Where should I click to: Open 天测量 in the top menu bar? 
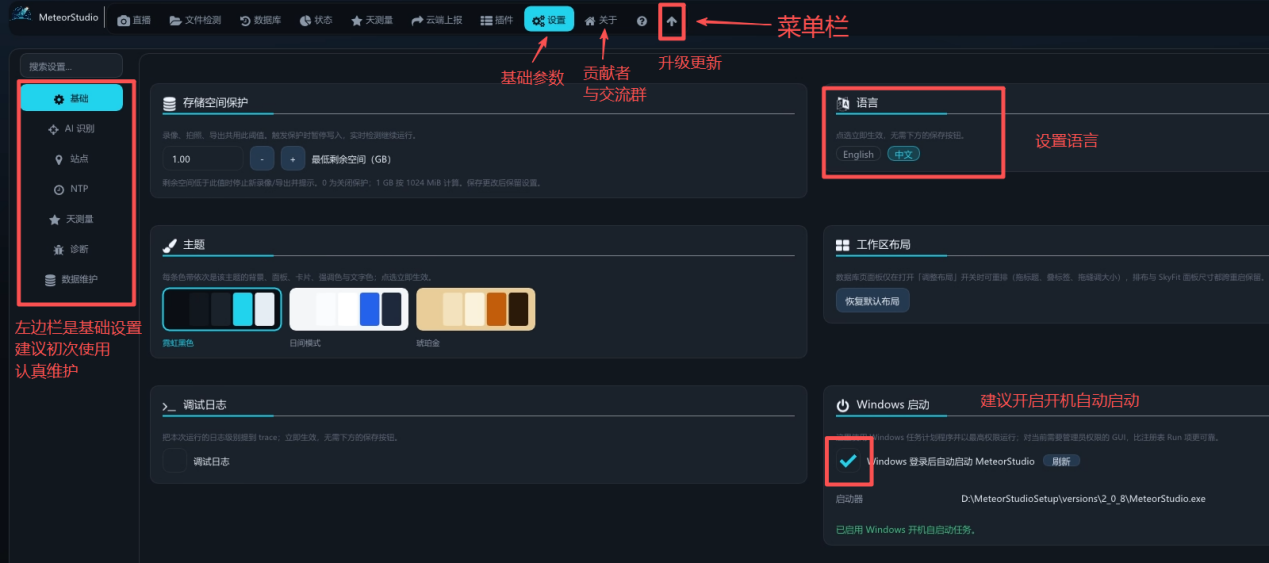371,20
